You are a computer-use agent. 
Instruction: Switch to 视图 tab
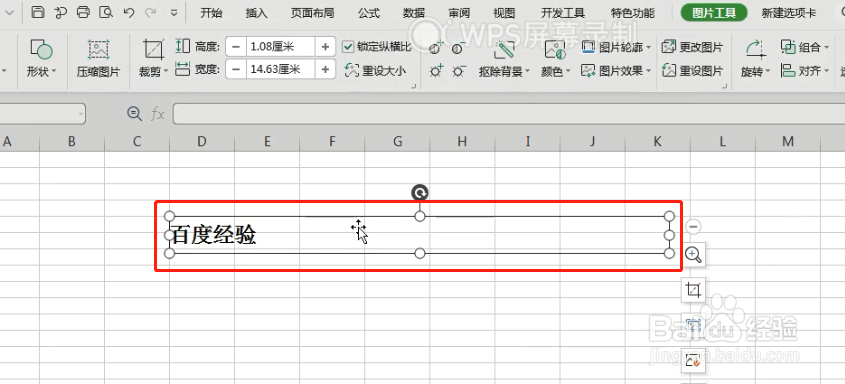504,13
